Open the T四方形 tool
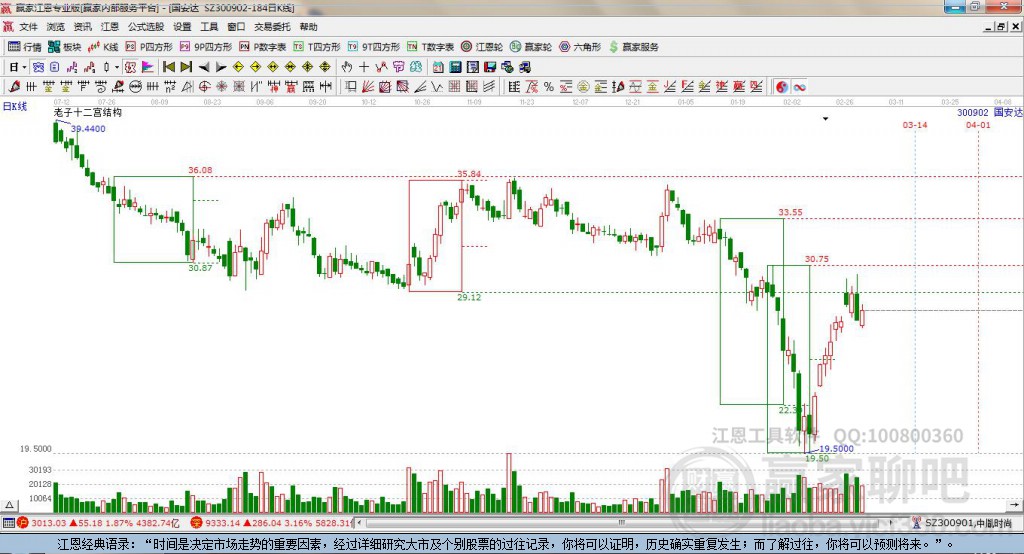This screenshot has height=554, width=1024. coord(317,47)
